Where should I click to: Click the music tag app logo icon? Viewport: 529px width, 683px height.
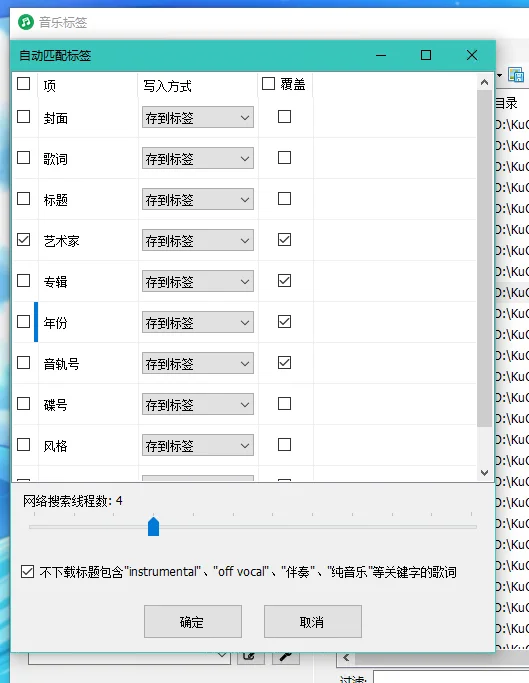26,21
